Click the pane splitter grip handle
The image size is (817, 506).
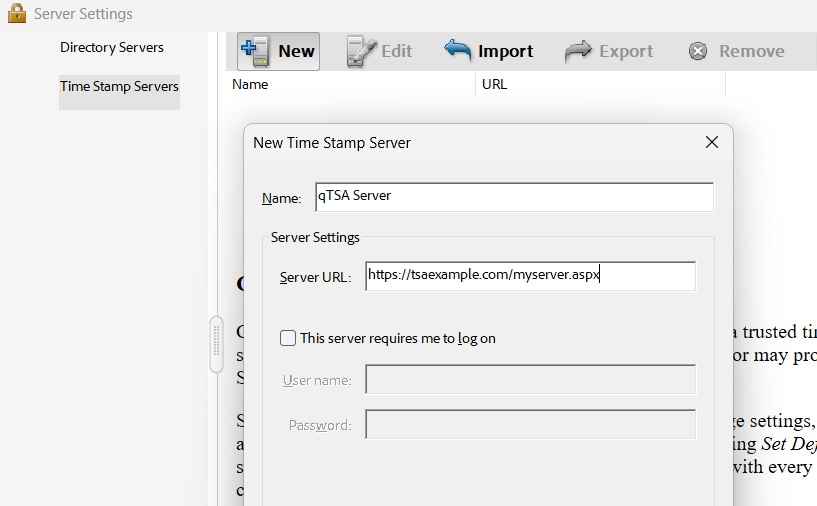click(x=216, y=344)
